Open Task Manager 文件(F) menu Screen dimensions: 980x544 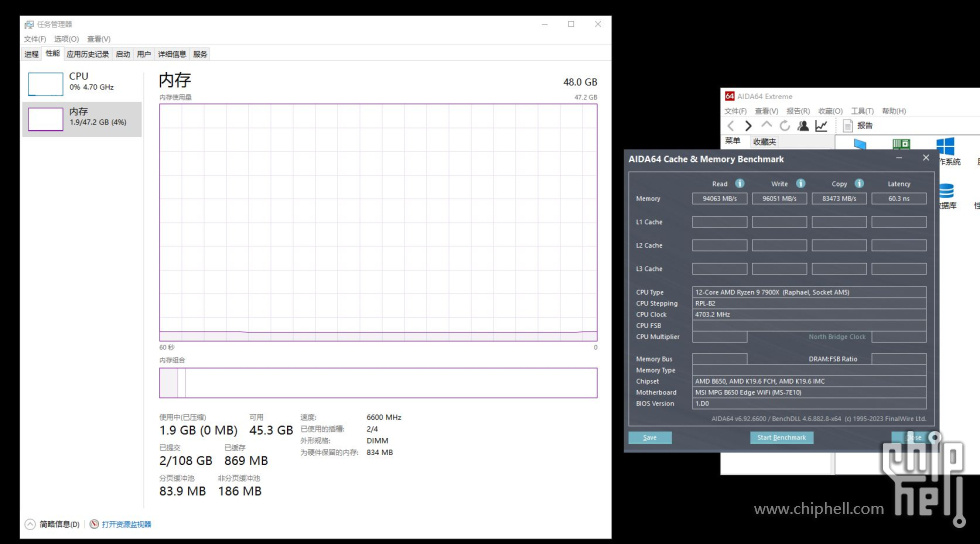(35, 39)
